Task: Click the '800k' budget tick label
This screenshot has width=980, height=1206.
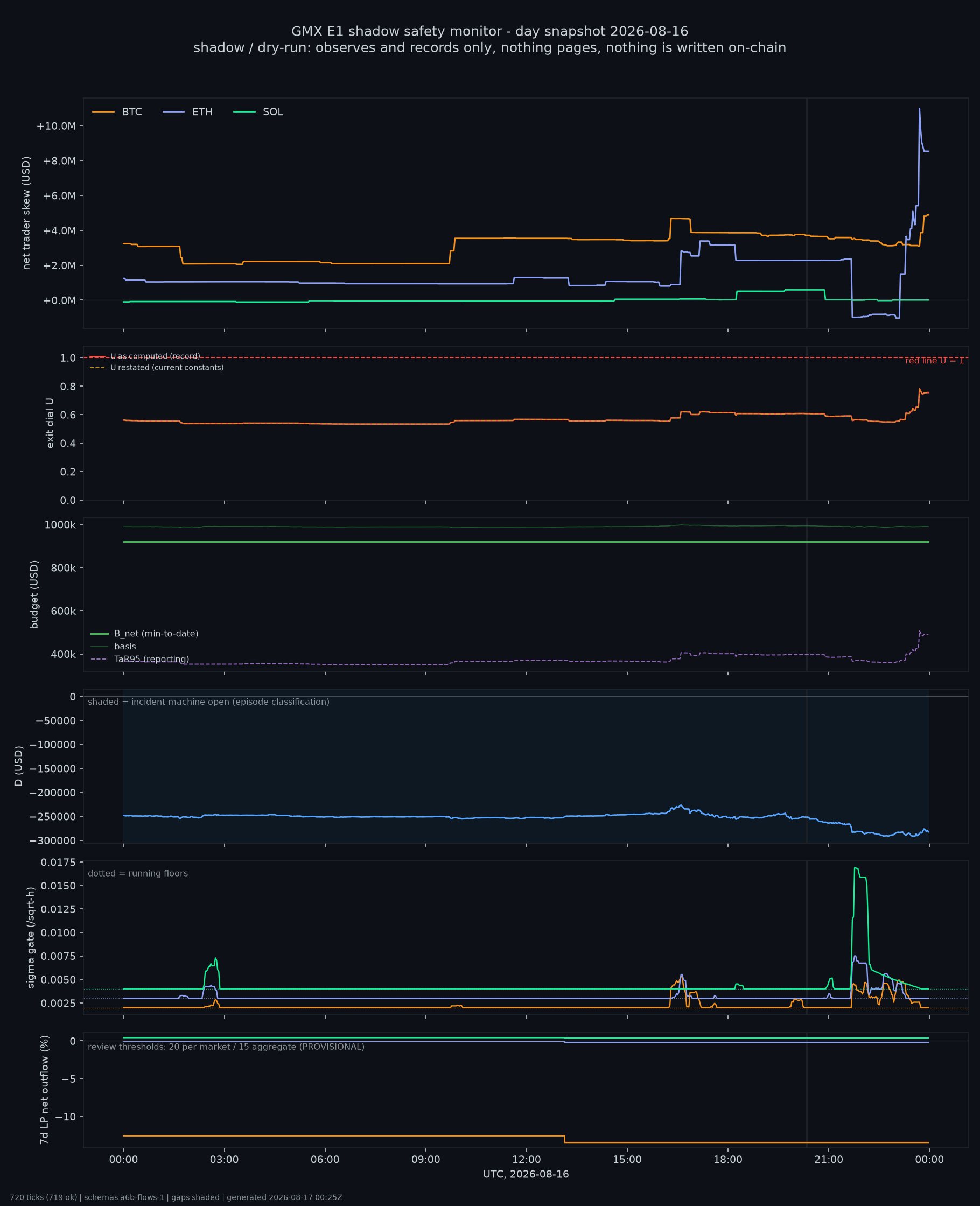Action: pos(63,567)
